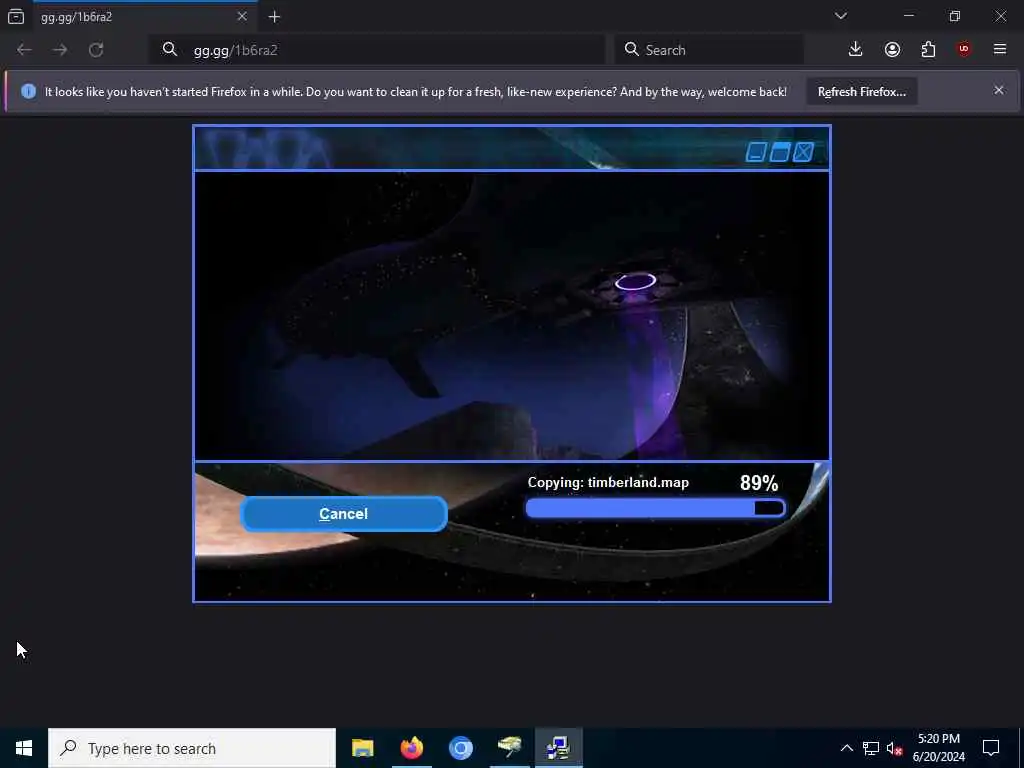Click the "Copying: timberland.map" label
The height and width of the screenshot is (768, 1024).
pyautogui.click(x=608, y=483)
